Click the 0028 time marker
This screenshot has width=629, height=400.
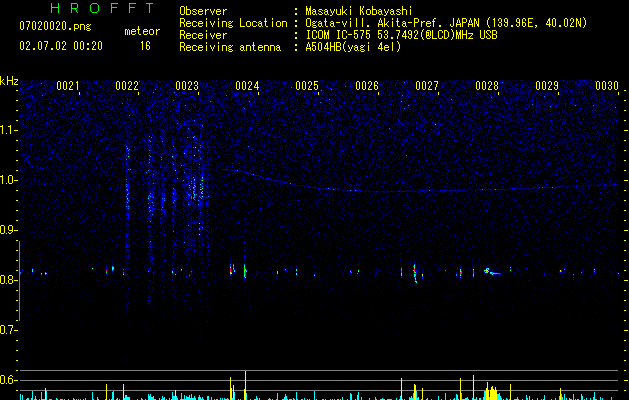point(487,86)
